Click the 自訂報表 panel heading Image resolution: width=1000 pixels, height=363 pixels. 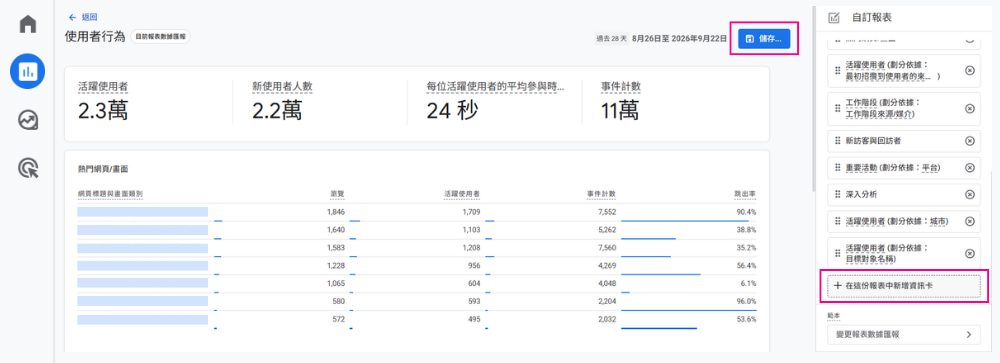pos(872,18)
